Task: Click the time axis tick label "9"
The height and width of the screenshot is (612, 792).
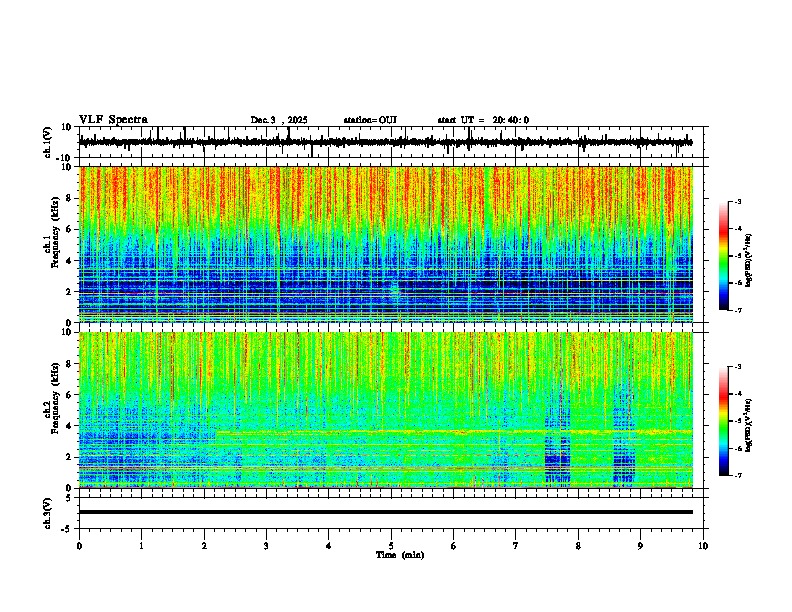Action: (640, 546)
